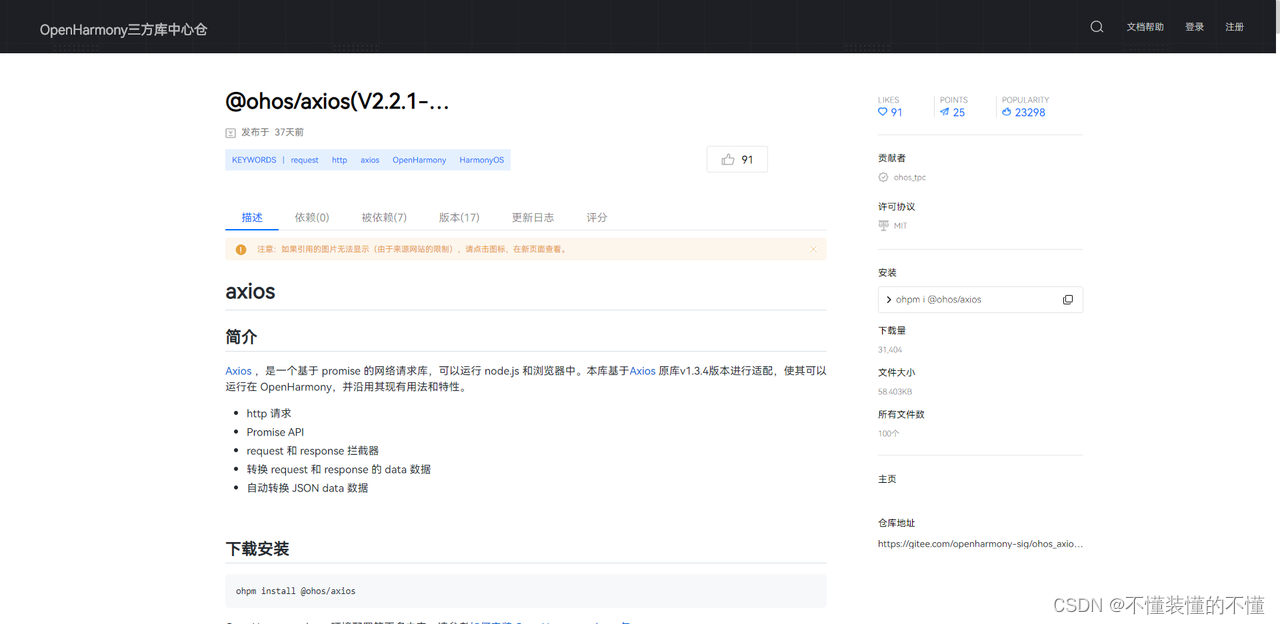Image resolution: width=1280 pixels, height=624 pixels.
Task: Open the 被依赖(7) tab
Action: pos(384,217)
